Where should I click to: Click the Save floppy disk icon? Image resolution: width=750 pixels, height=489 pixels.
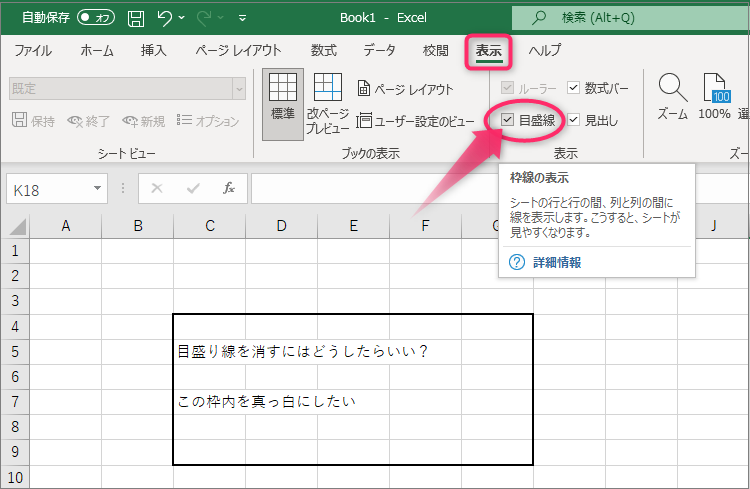pos(136,18)
